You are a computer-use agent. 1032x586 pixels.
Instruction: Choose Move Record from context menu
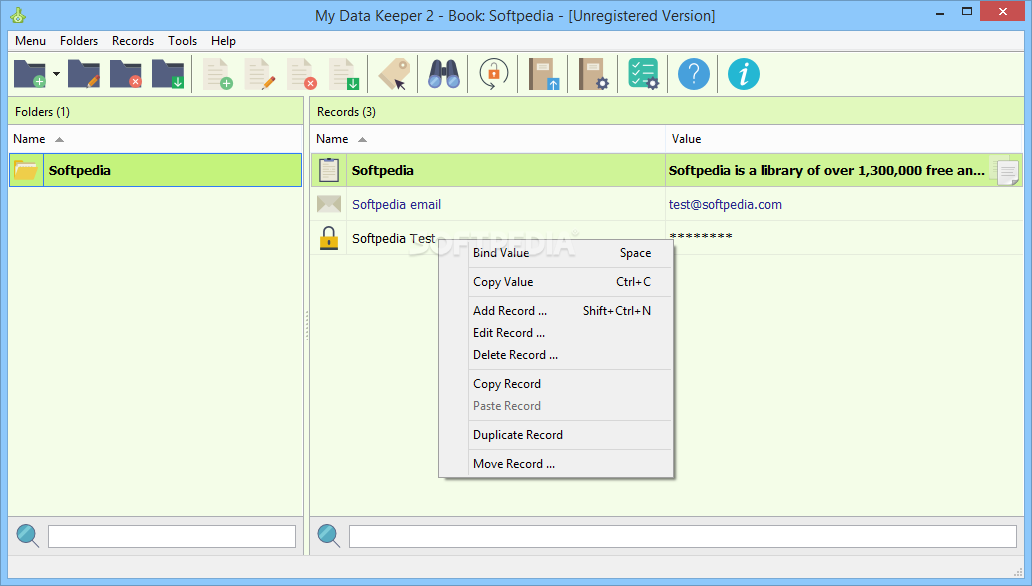pyautogui.click(x=556, y=464)
